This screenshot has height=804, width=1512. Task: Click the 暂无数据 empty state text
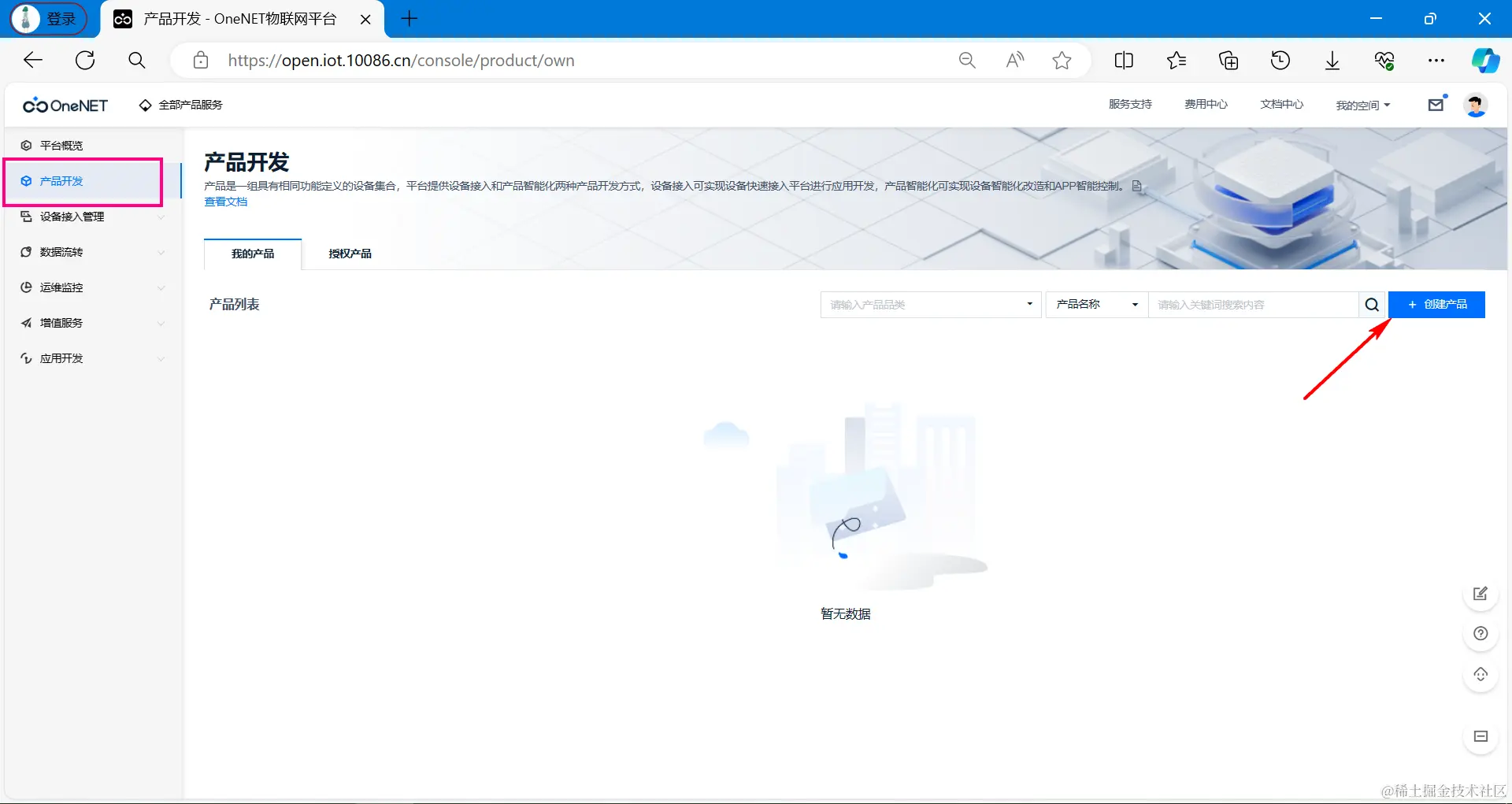[x=846, y=614]
